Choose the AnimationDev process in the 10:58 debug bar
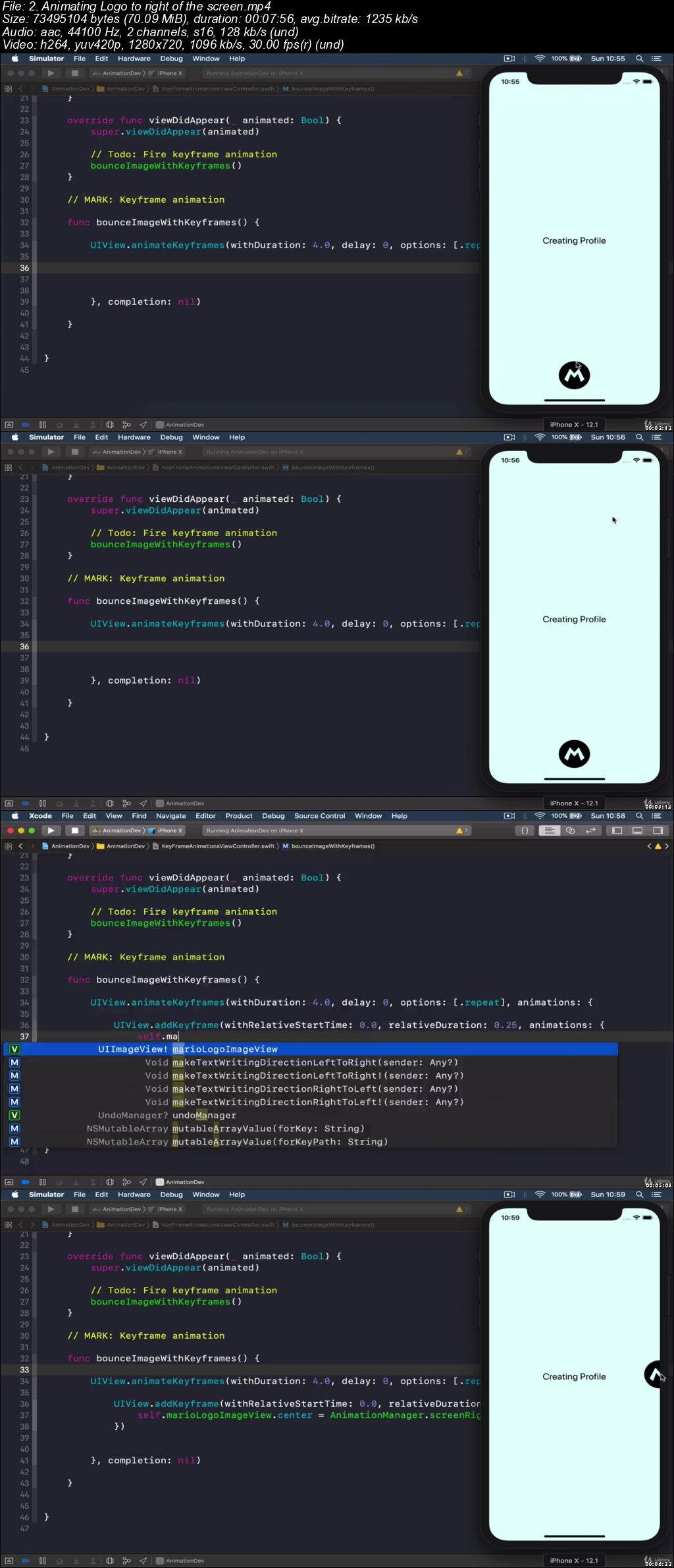The width and height of the screenshot is (674, 1568). [x=180, y=1182]
